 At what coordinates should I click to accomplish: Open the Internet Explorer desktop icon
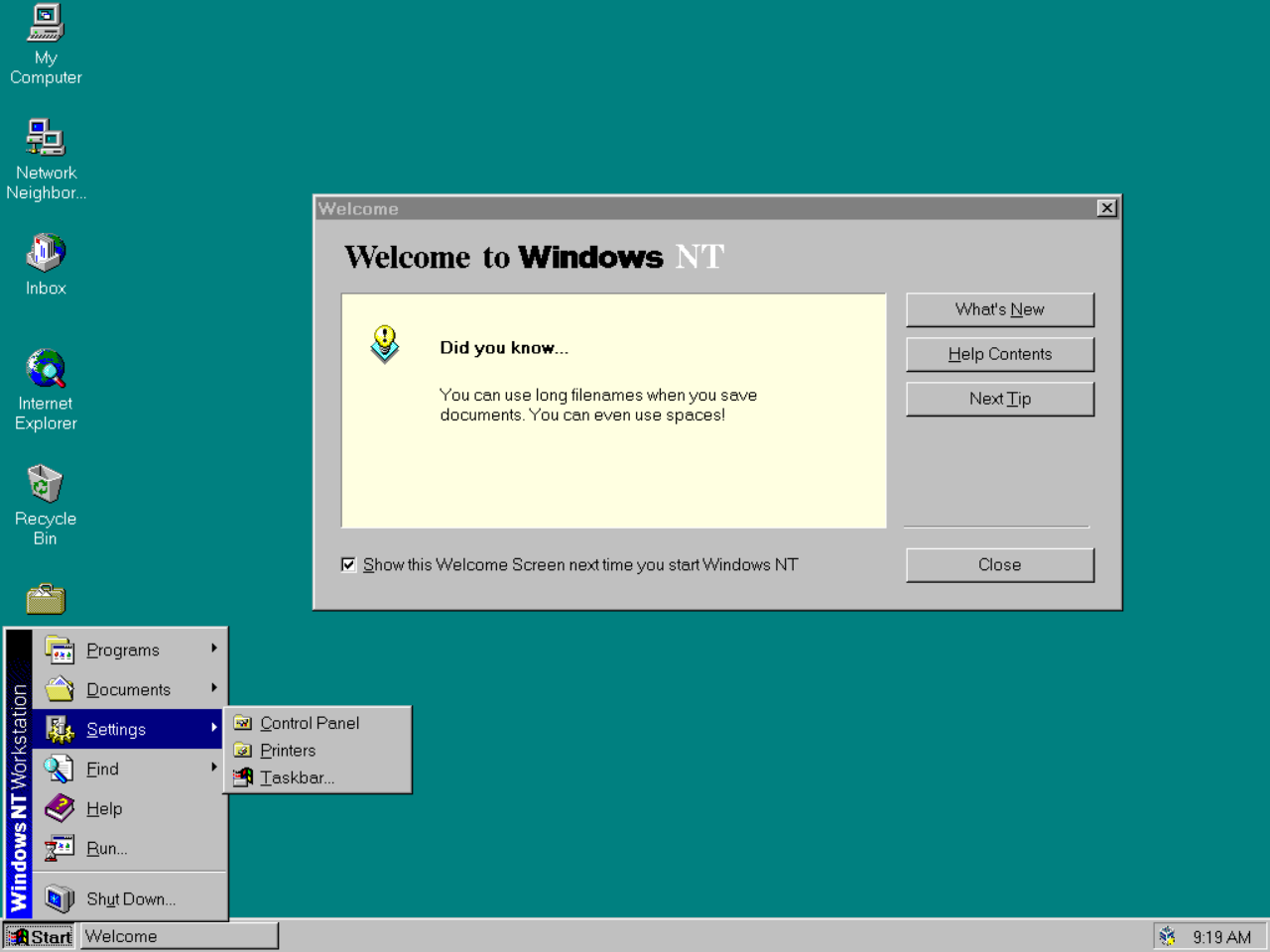point(46,369)
